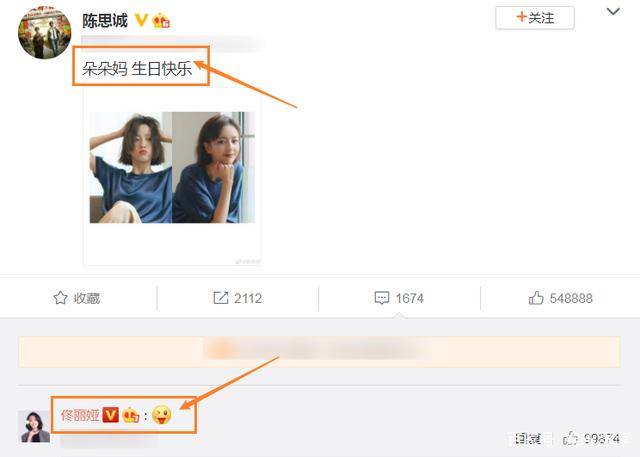640x457 pixels.
Task: Follow the user with the +关注 button
Action: (535, 18)
